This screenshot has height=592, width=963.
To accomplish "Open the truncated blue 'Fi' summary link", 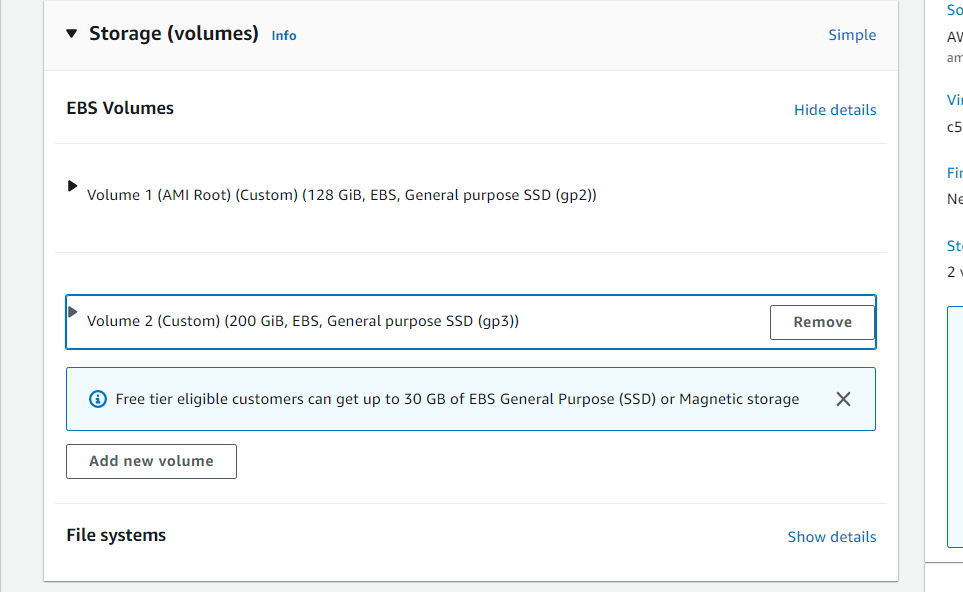I will coord(954,173).
